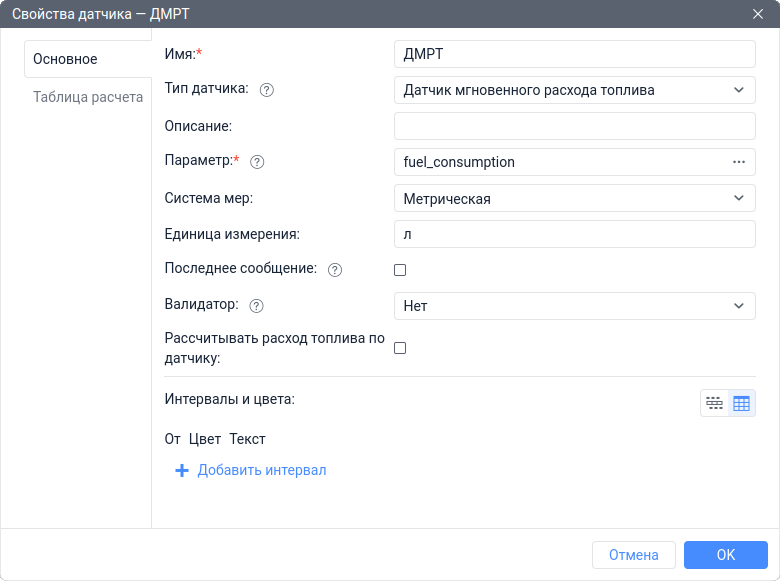This screenshot has height=581, width=780.
Task: Click the help icon next to Тип датчика
Action: tap(267, 89)
